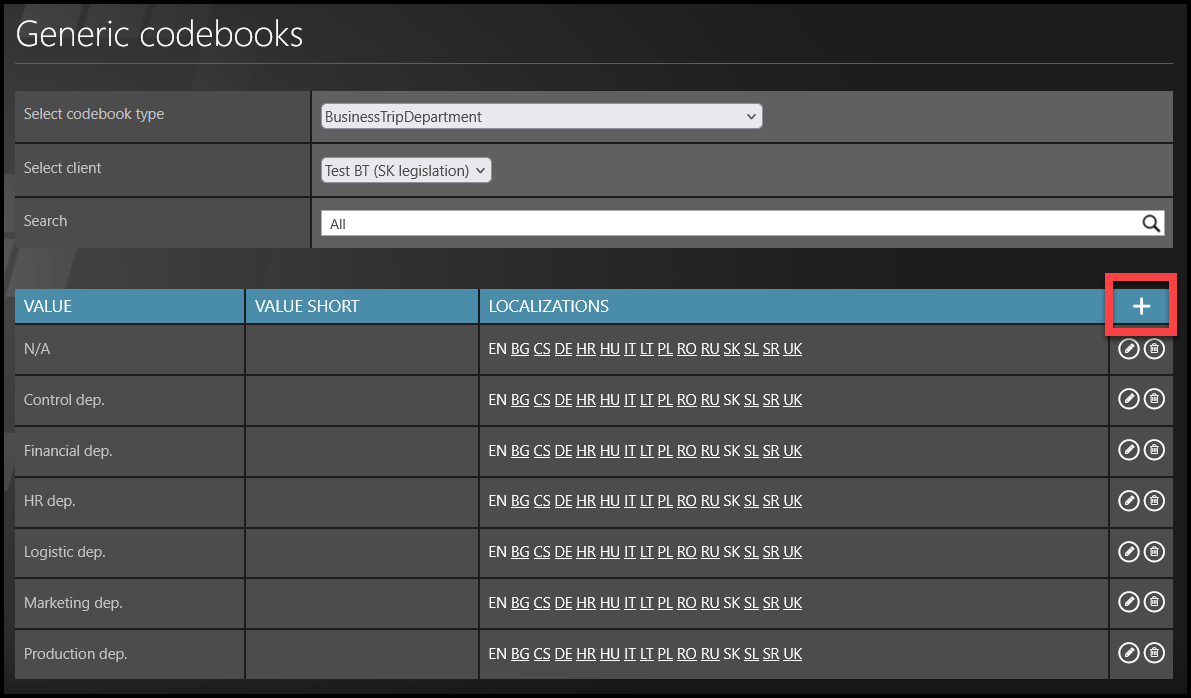Edit the Production dep. entry
Screen dimensions: 1191x698
click(x=1128, y=654)
